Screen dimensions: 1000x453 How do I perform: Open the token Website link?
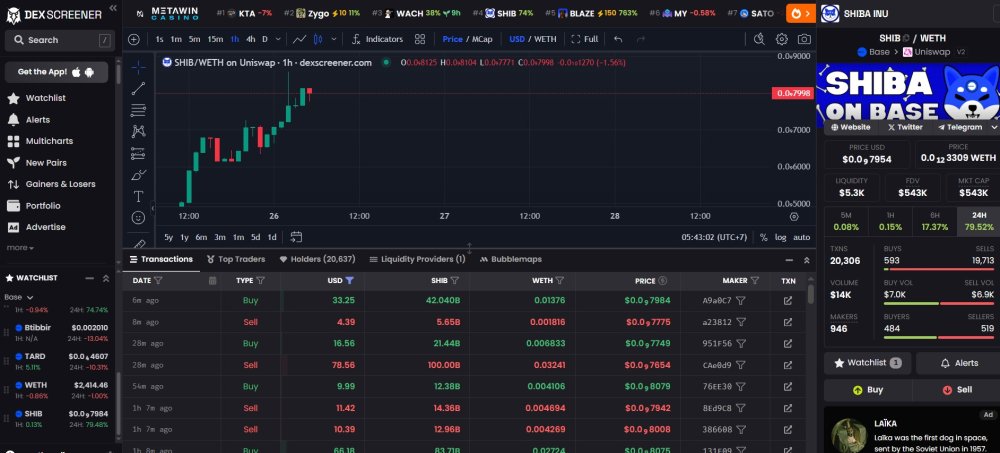click(x=851, y=127)
